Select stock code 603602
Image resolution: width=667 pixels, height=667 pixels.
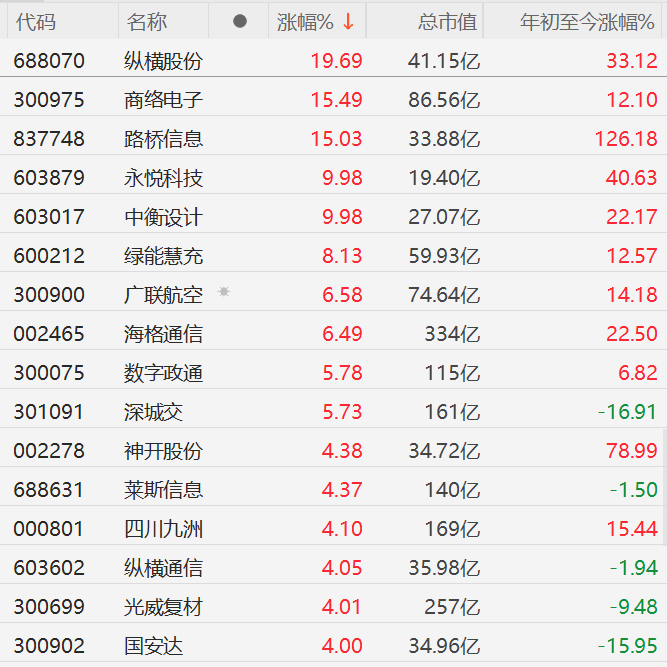(x=49, y=568)
